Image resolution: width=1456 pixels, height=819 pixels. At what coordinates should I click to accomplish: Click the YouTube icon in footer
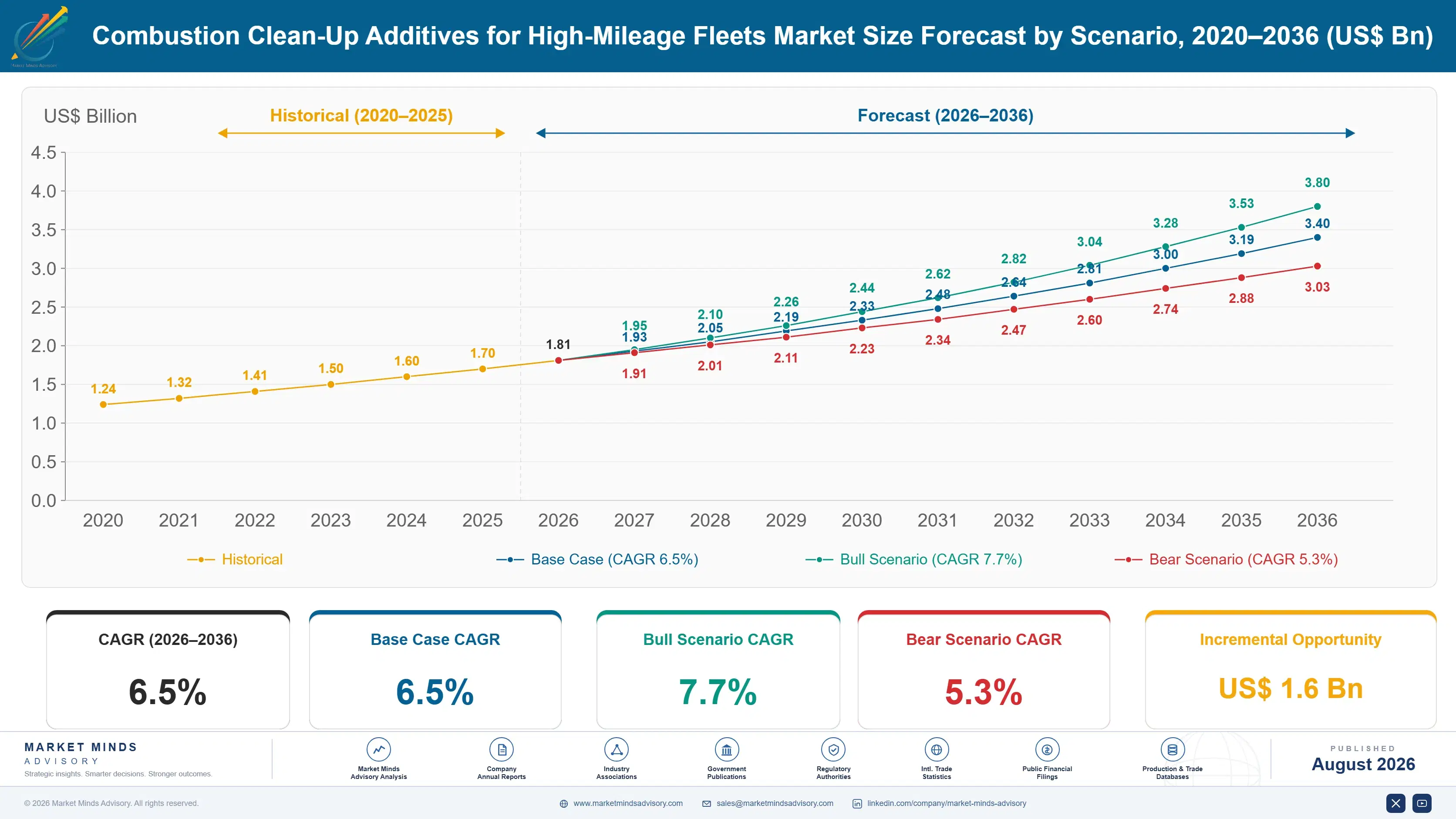tap(1422, 803)
